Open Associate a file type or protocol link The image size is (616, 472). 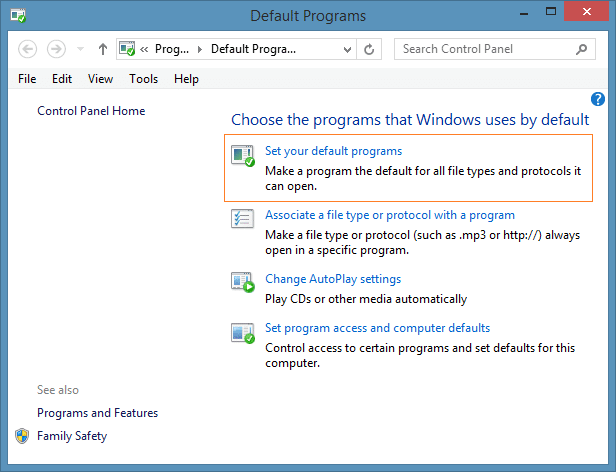tap(390, 215)
